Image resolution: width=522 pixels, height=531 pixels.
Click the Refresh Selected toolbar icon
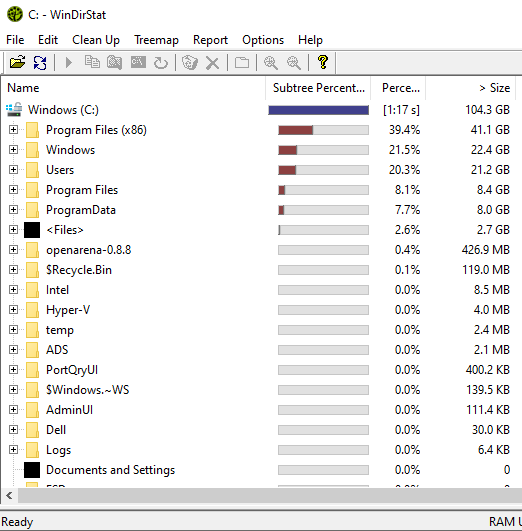[161, 63]
